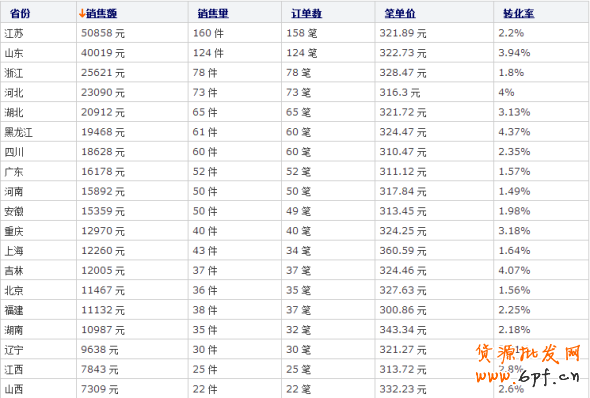This screenshot has height=398, width=590.
Task: Select the 322.73 元 unit price
Action: [x=403, y=53]
